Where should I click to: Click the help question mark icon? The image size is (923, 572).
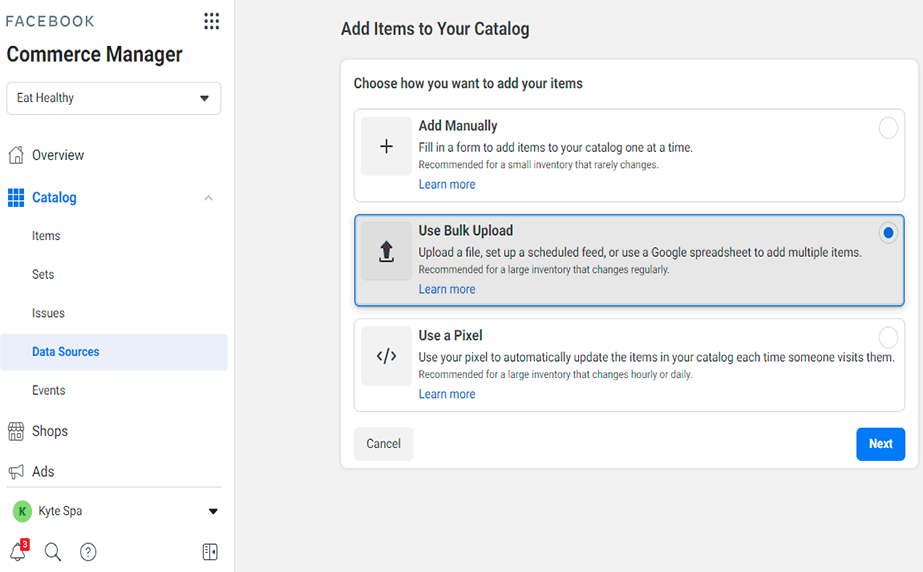pos(88,552)
